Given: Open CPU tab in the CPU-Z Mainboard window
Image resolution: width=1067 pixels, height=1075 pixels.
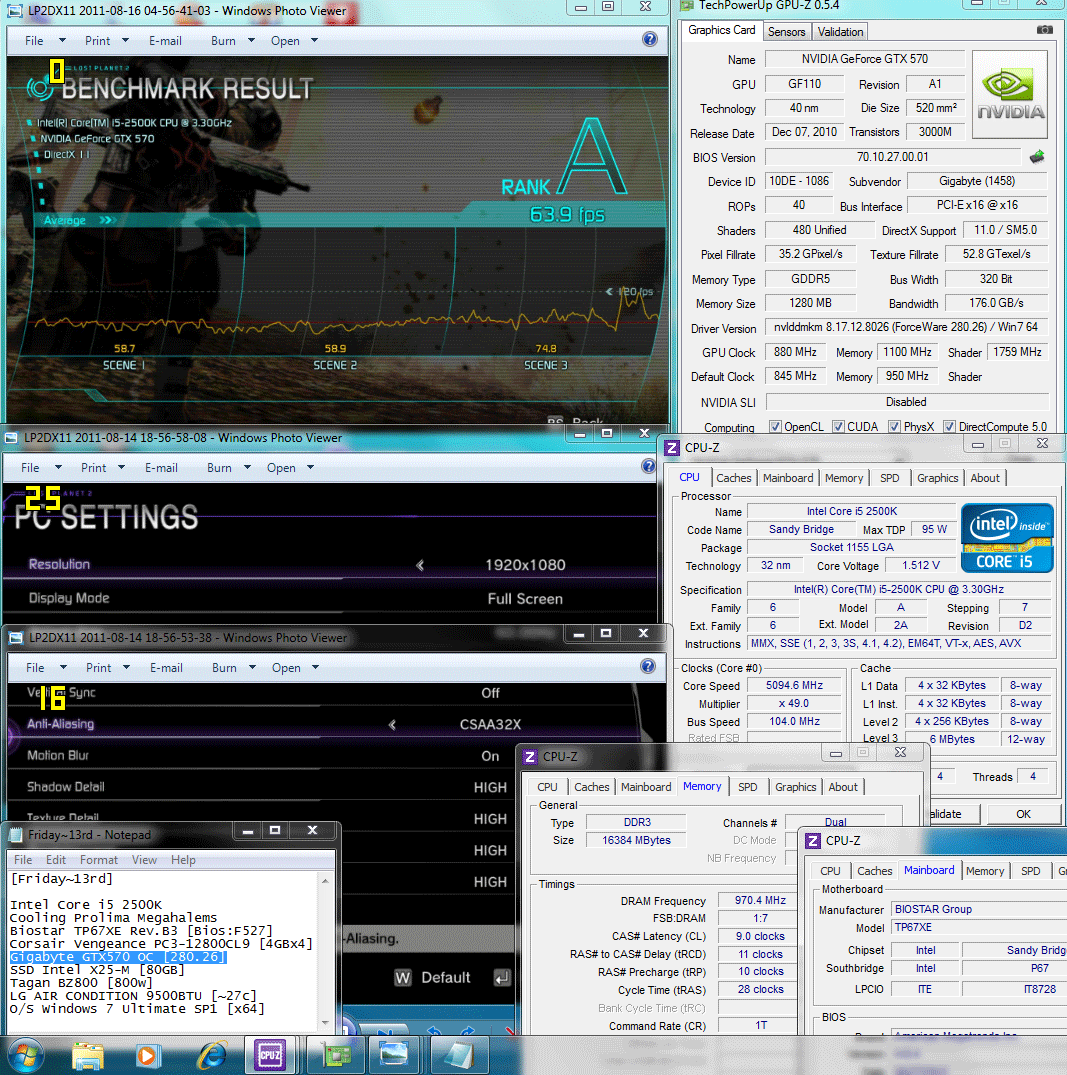Looking at the screenshot, I should (x=830, y=871).
